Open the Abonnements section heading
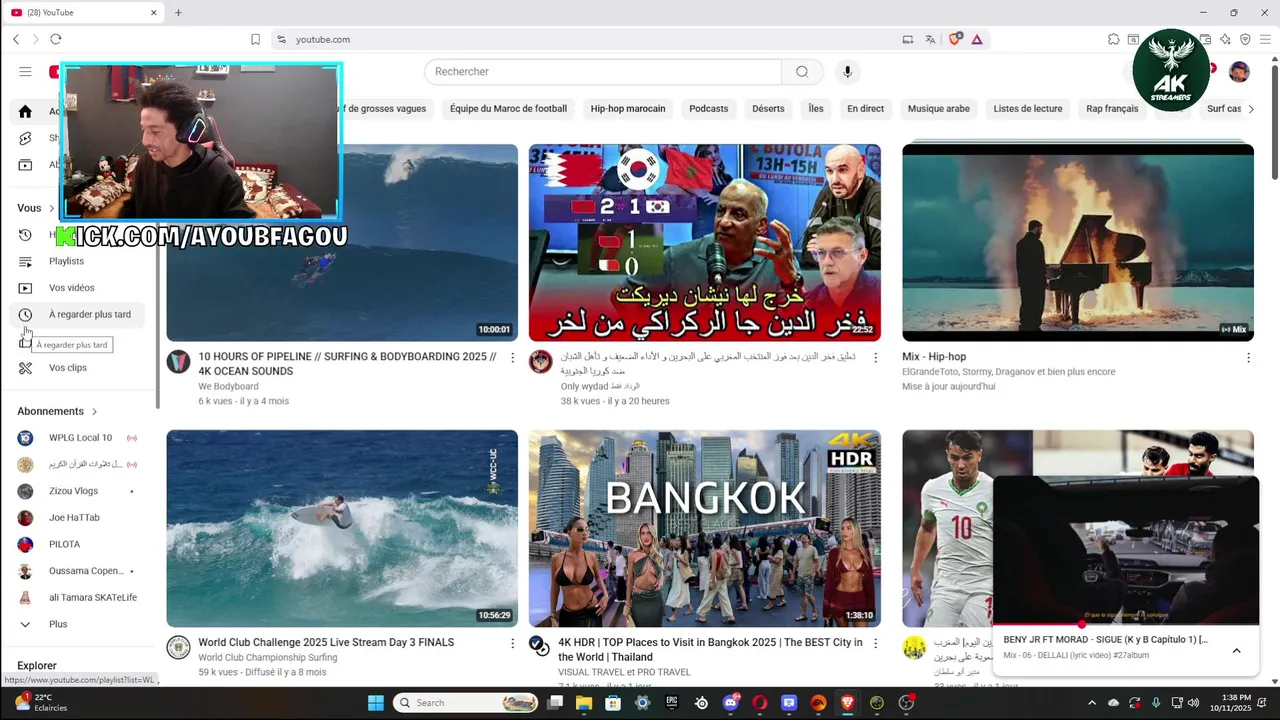This screenshot has width=1280, height=720. (x=57, y=411)
